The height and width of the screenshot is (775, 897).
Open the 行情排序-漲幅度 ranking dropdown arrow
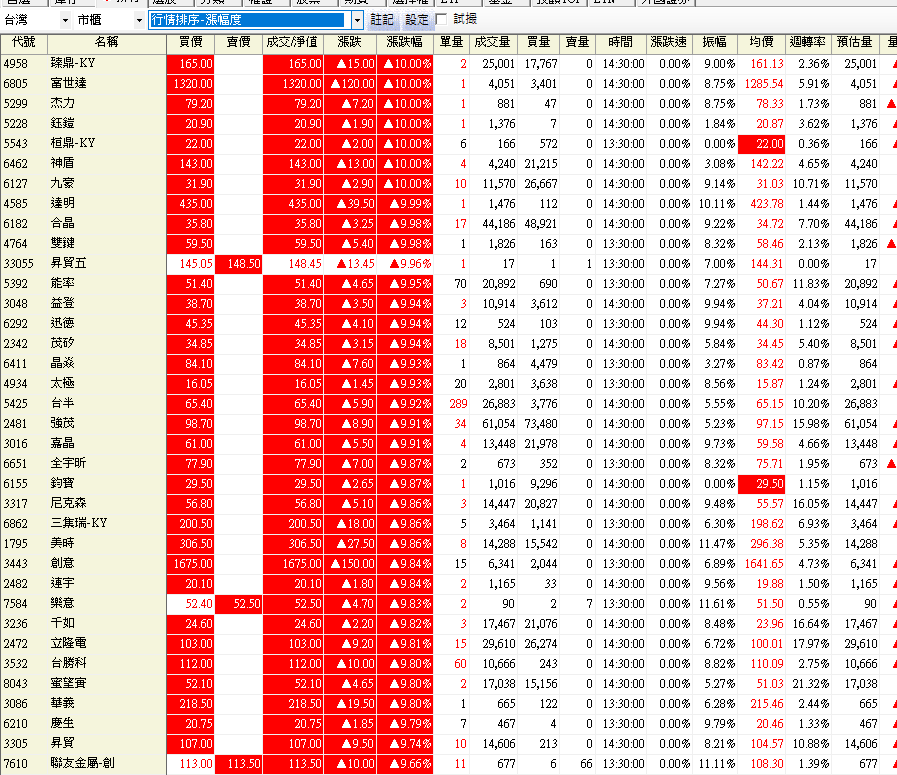358,20
